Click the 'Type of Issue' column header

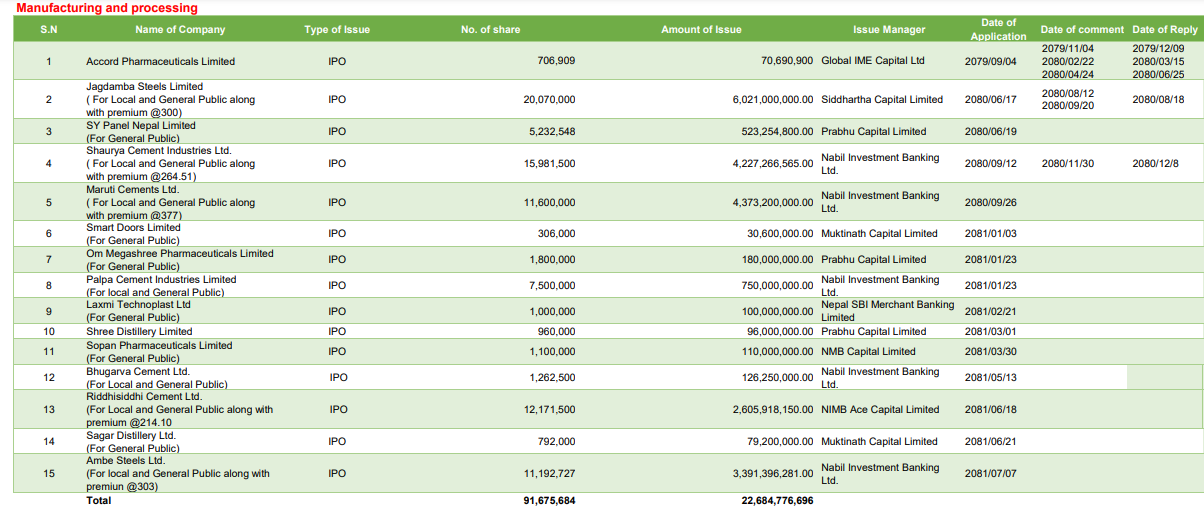click(x=337, y=29)
